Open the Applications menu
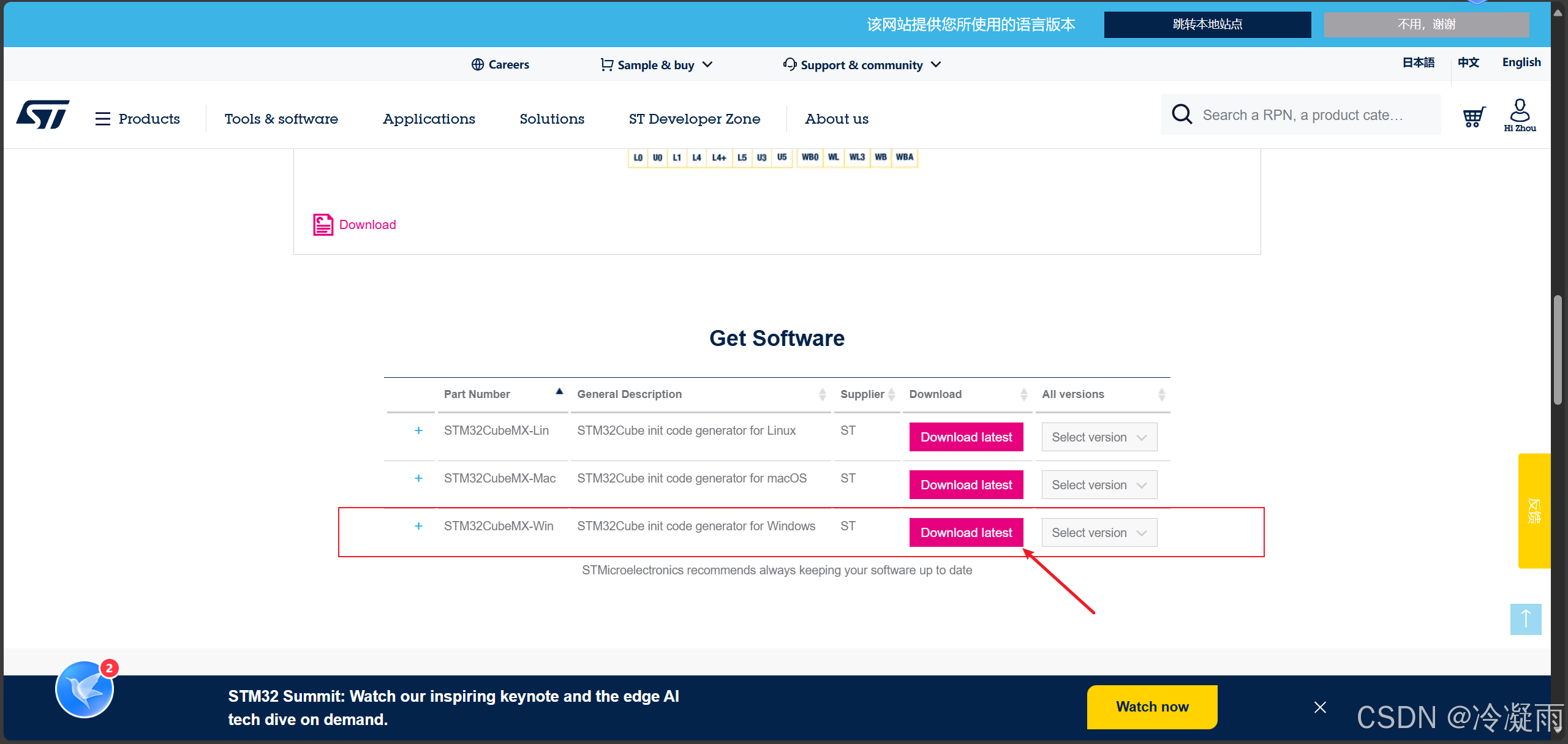This screenshot has width=1568, height=744. [429, 119]
